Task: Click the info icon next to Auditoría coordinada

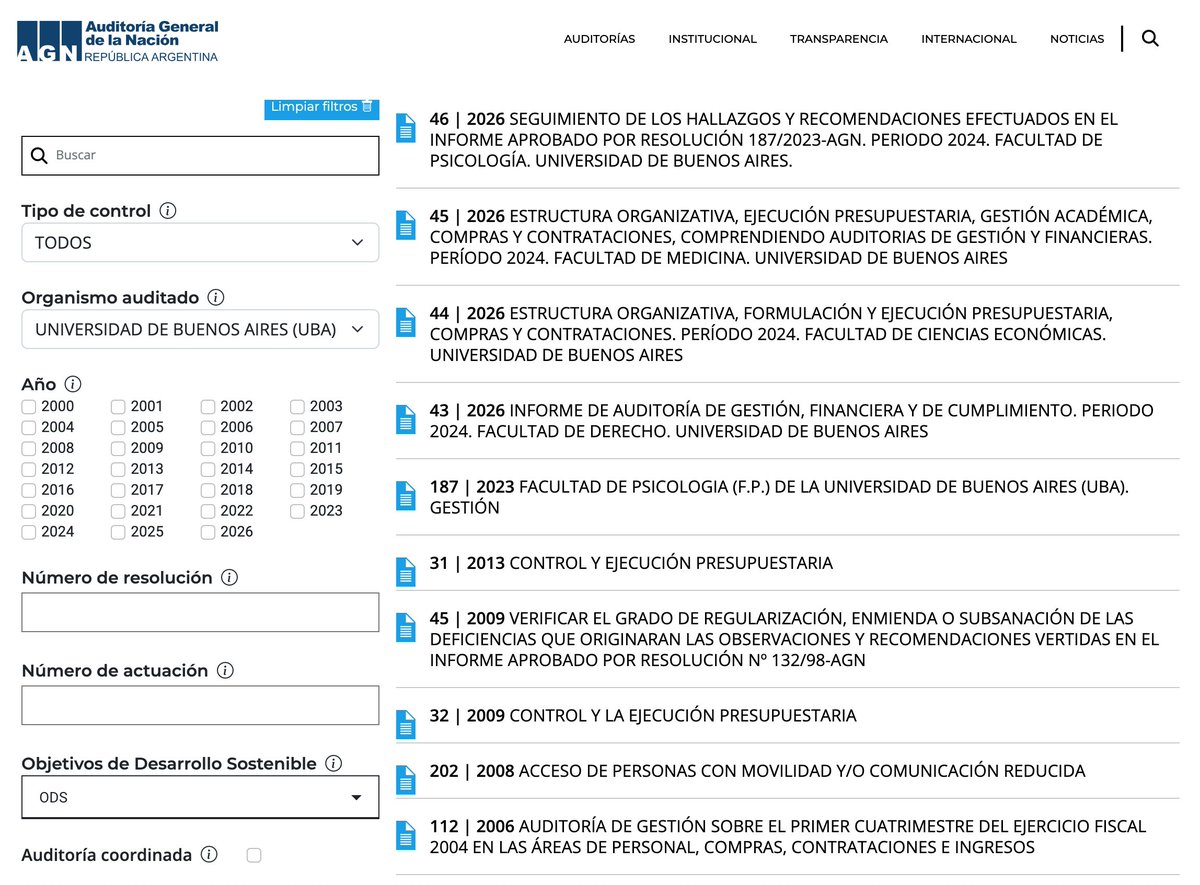Action: pos(209,855)
